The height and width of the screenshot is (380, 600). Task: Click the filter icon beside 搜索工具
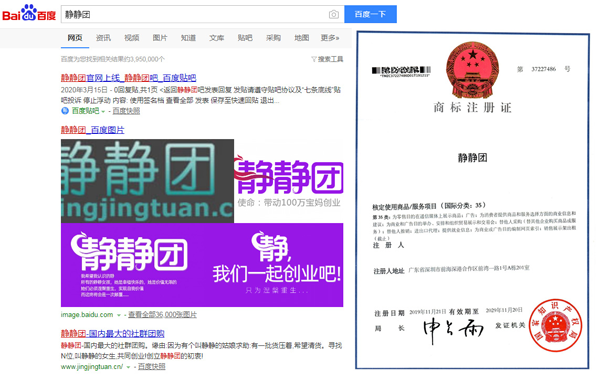[x=314, y=59]
